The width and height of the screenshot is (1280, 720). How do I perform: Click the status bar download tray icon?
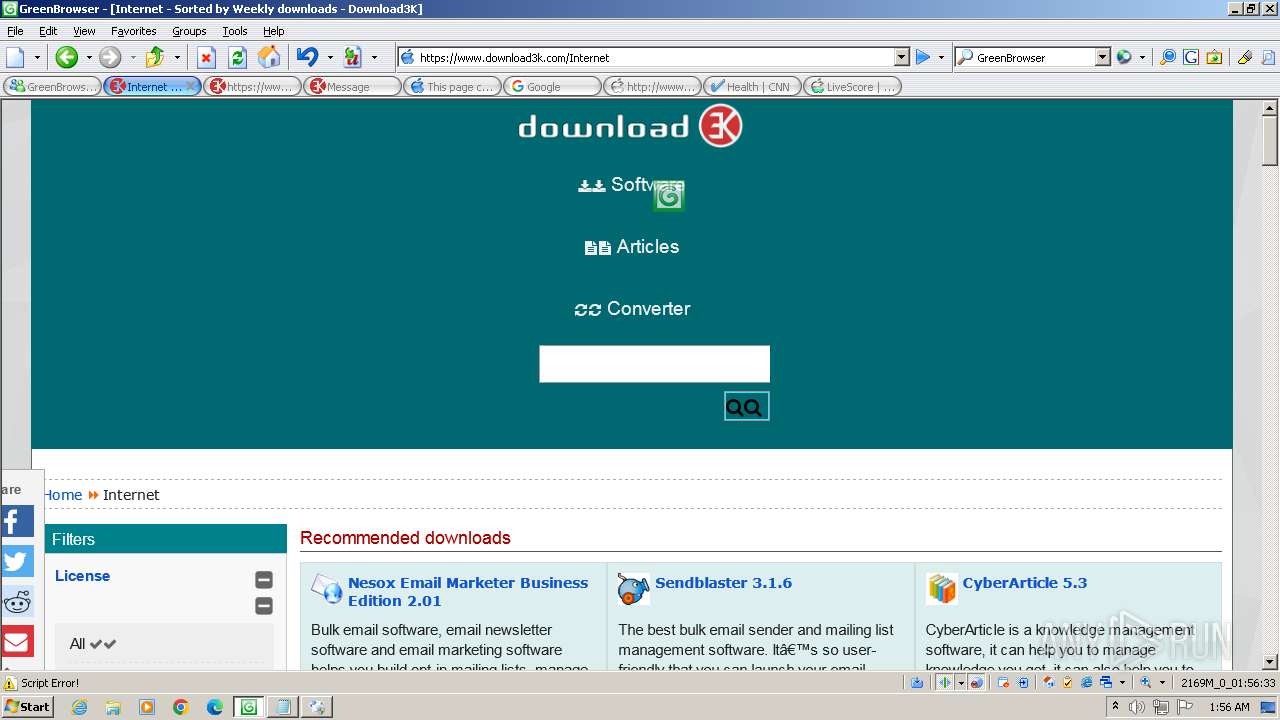[x=917, y=683]
